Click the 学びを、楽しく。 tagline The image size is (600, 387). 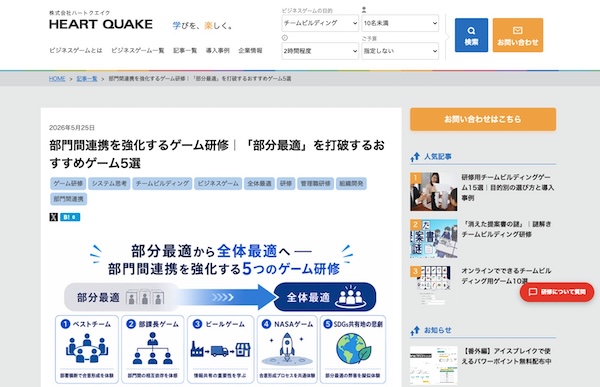202,26
